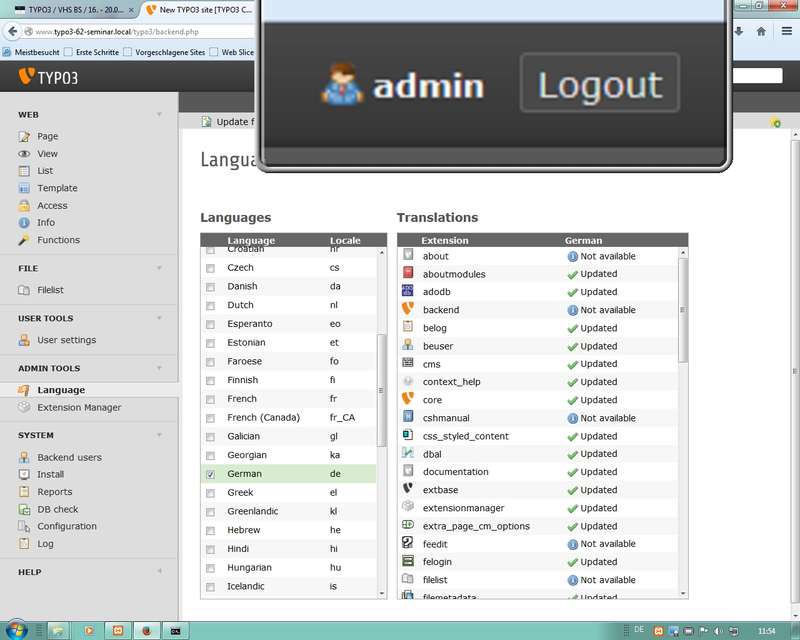Open the Access padlock icon
800x640 pixels.
[x=24, y=205]
